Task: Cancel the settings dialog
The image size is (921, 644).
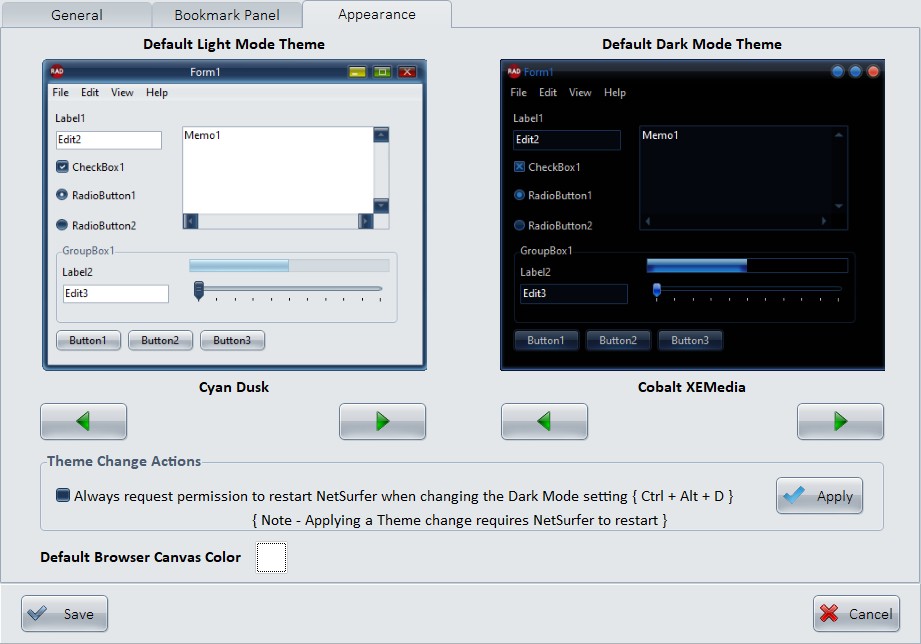Action: [856, 614]
